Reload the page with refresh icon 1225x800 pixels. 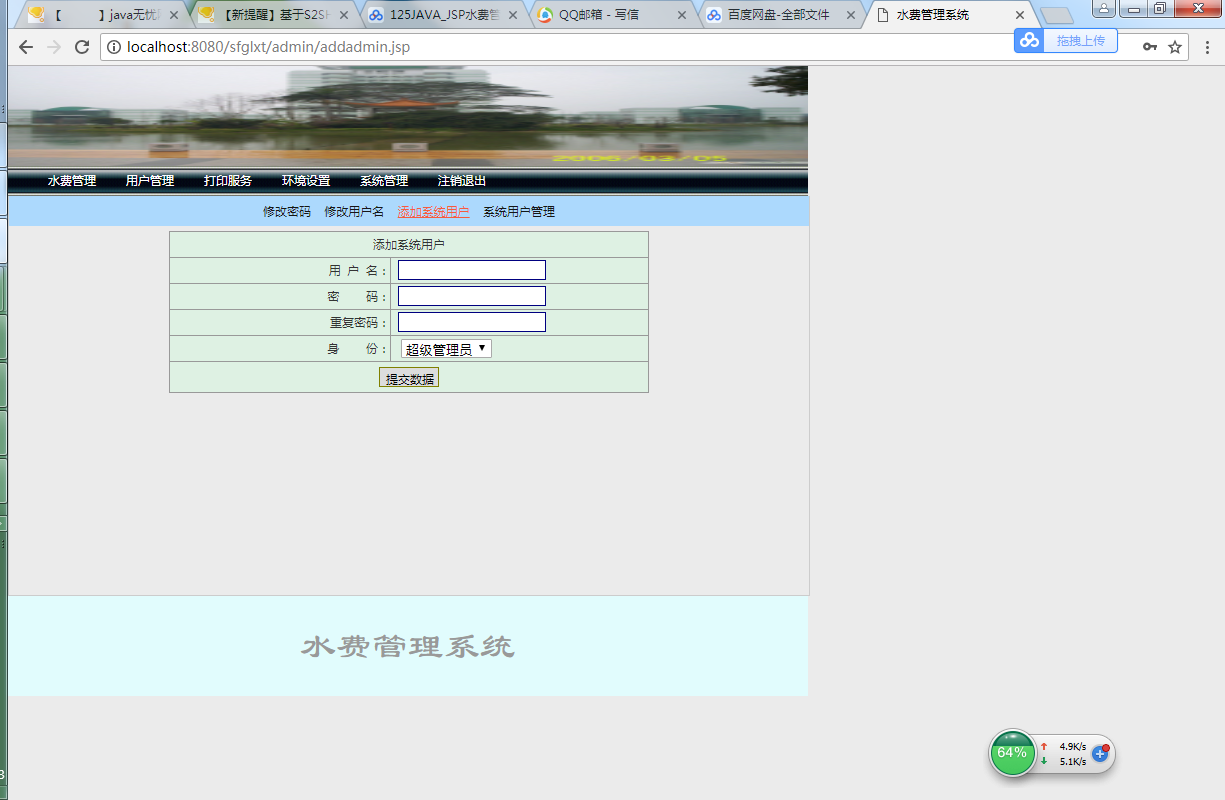[x=82, y=47]
